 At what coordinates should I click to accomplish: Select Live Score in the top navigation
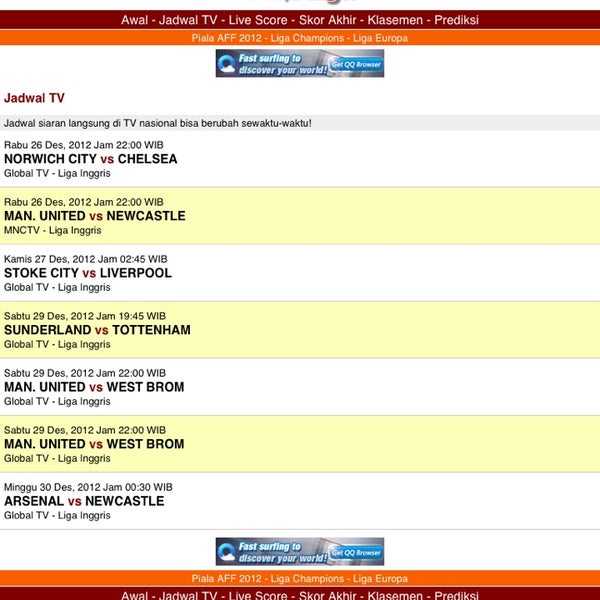tap(260, 20)
